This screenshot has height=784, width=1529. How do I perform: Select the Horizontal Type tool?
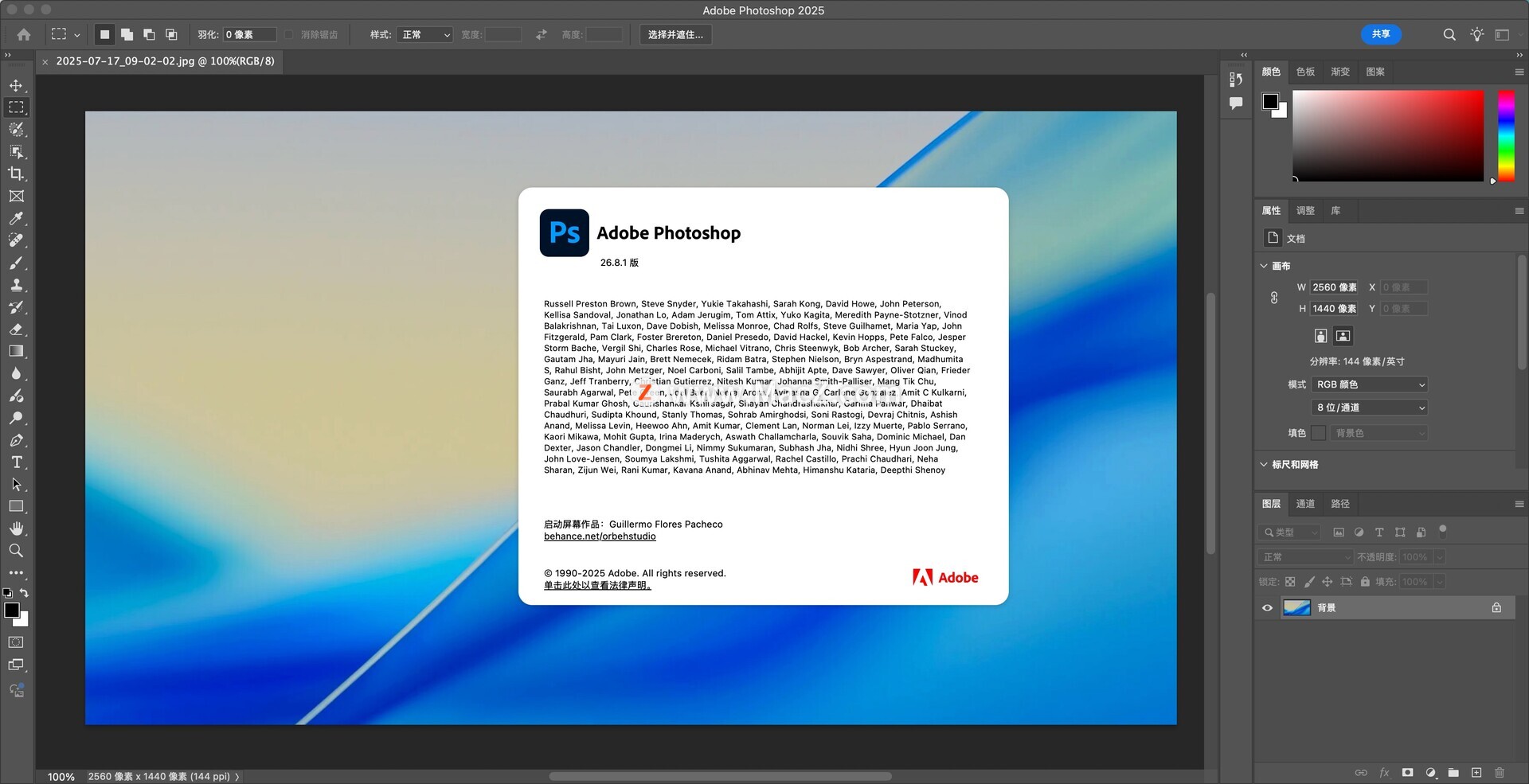[x=16, y=462]
